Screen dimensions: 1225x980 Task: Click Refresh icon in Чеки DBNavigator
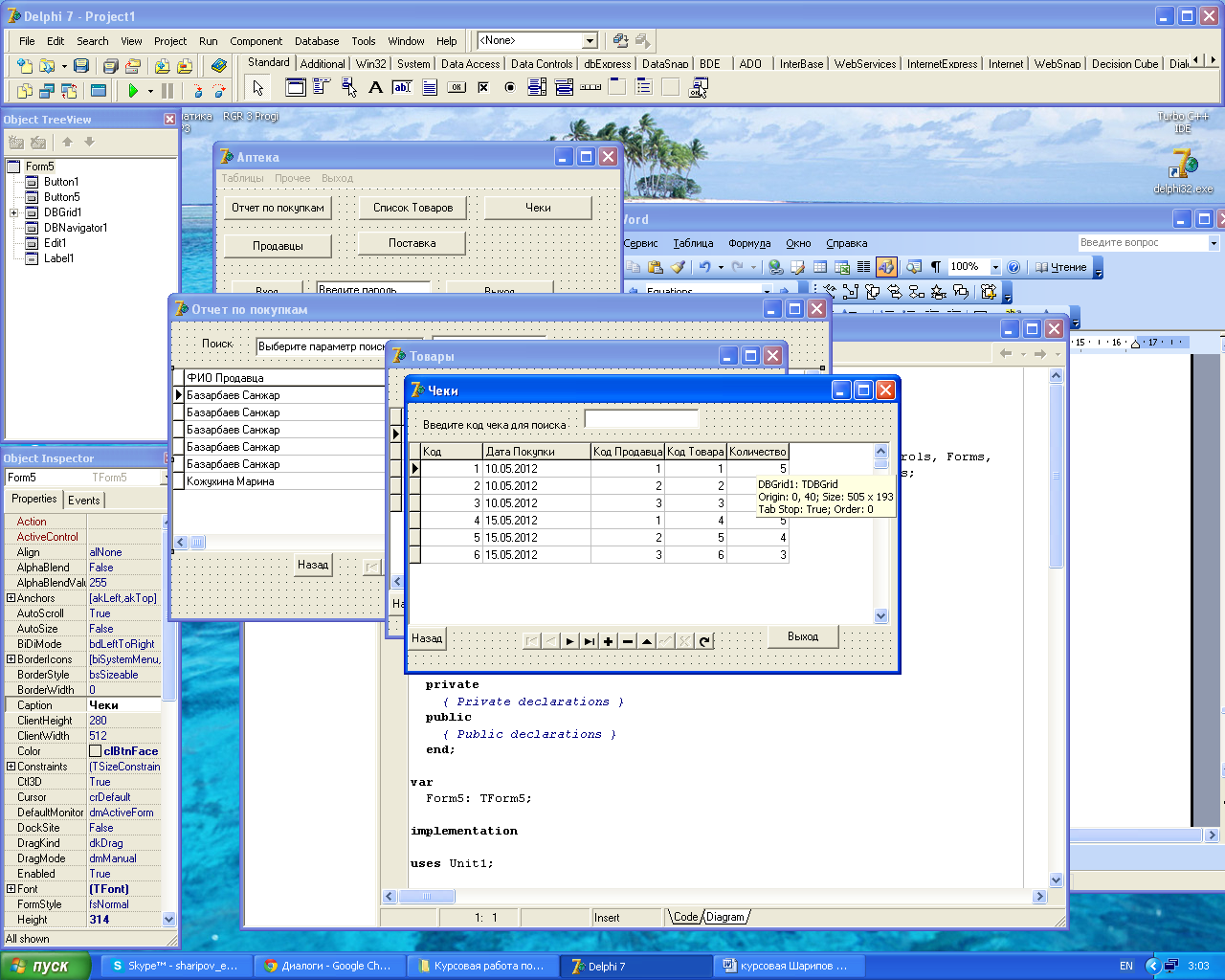pos(704,641)
